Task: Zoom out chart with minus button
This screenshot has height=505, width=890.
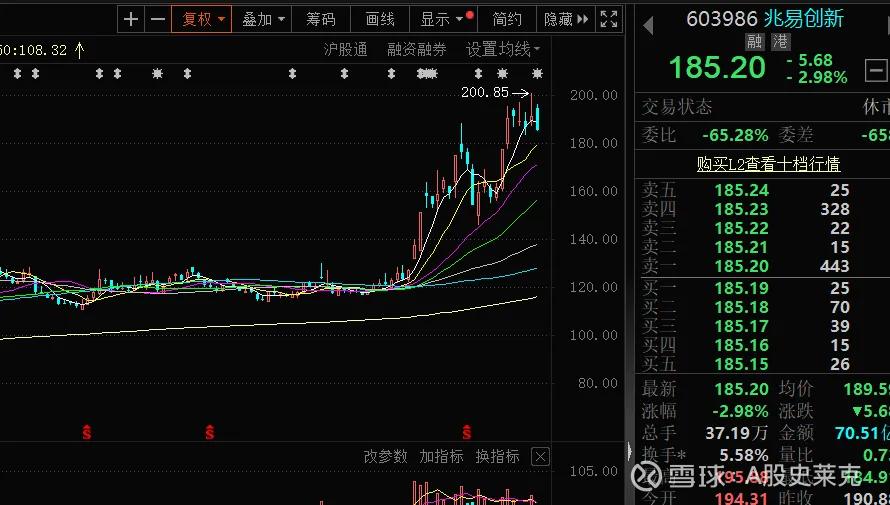Action: [157, 20]
